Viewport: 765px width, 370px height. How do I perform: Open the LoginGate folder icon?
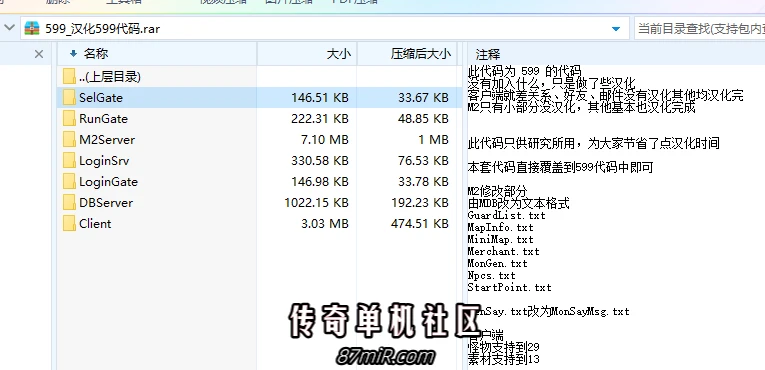[x=70, y=182]
